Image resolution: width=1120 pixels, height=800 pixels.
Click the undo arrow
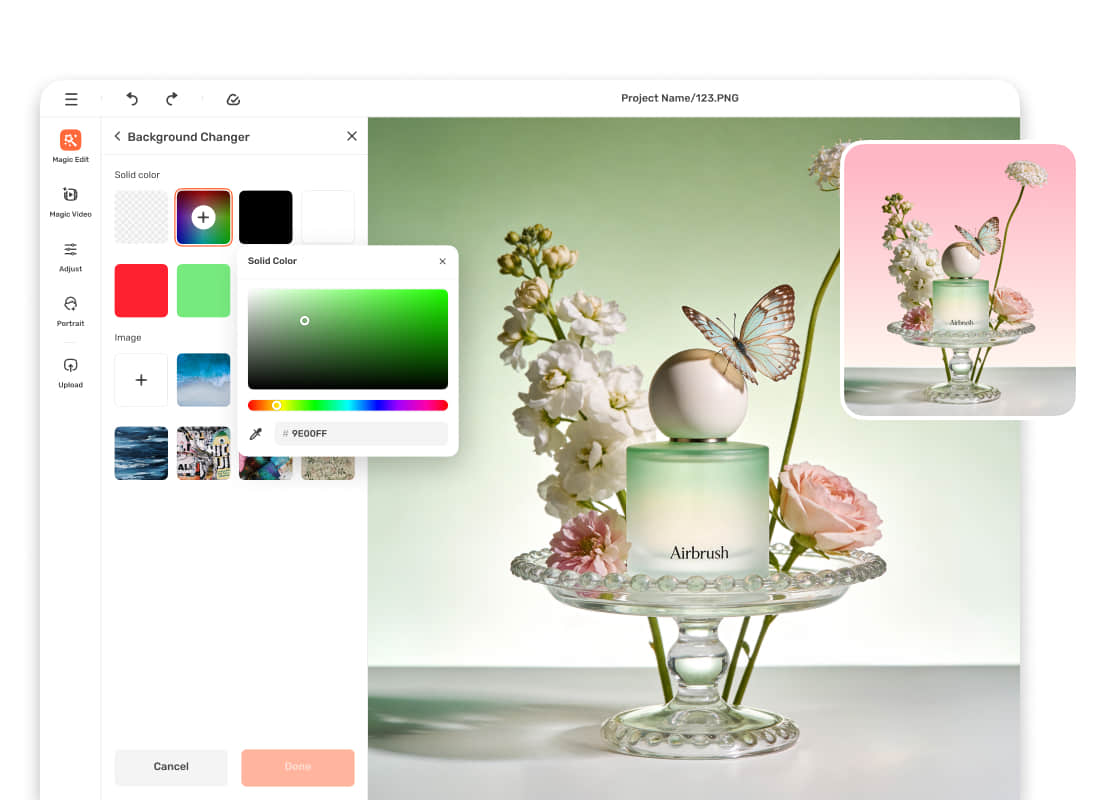(x=132, y=99)
